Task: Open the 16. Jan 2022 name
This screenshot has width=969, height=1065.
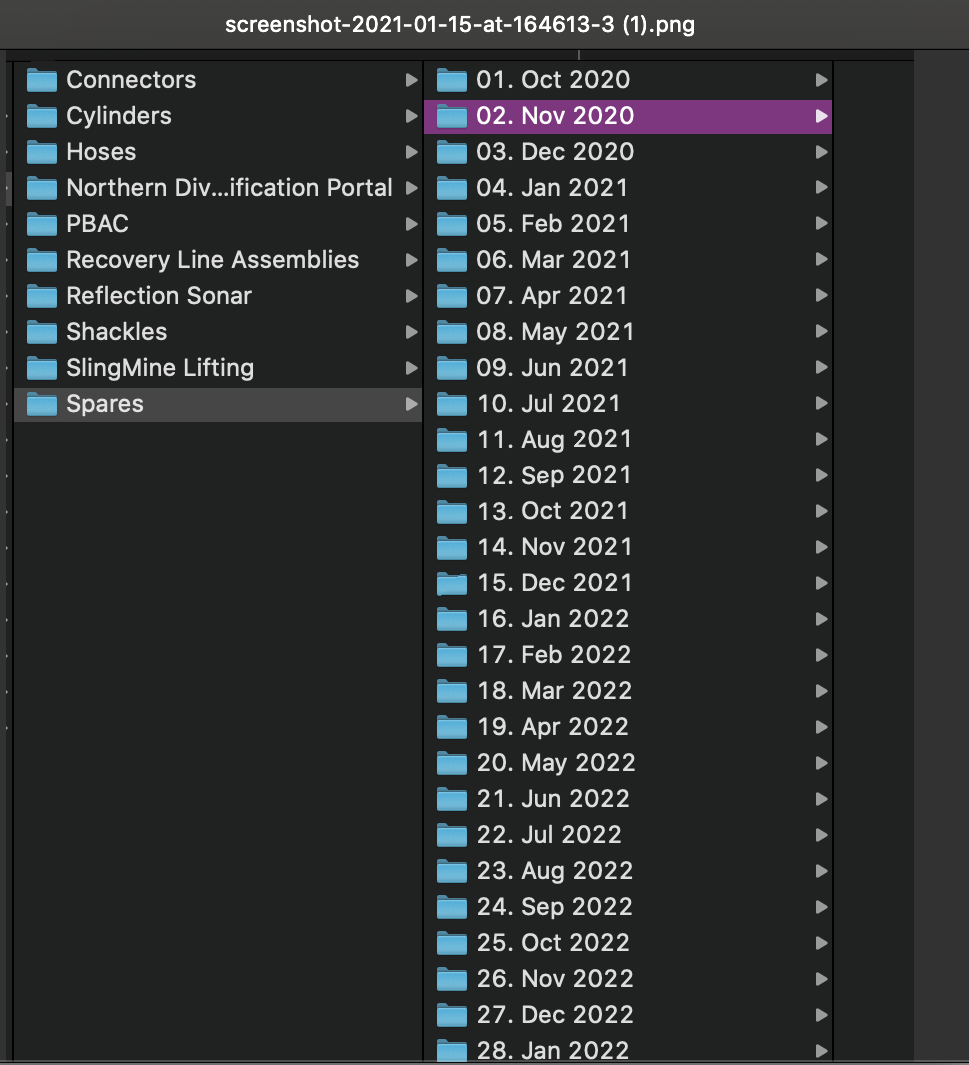Action: pyautogui.click(x=553, y=619)
